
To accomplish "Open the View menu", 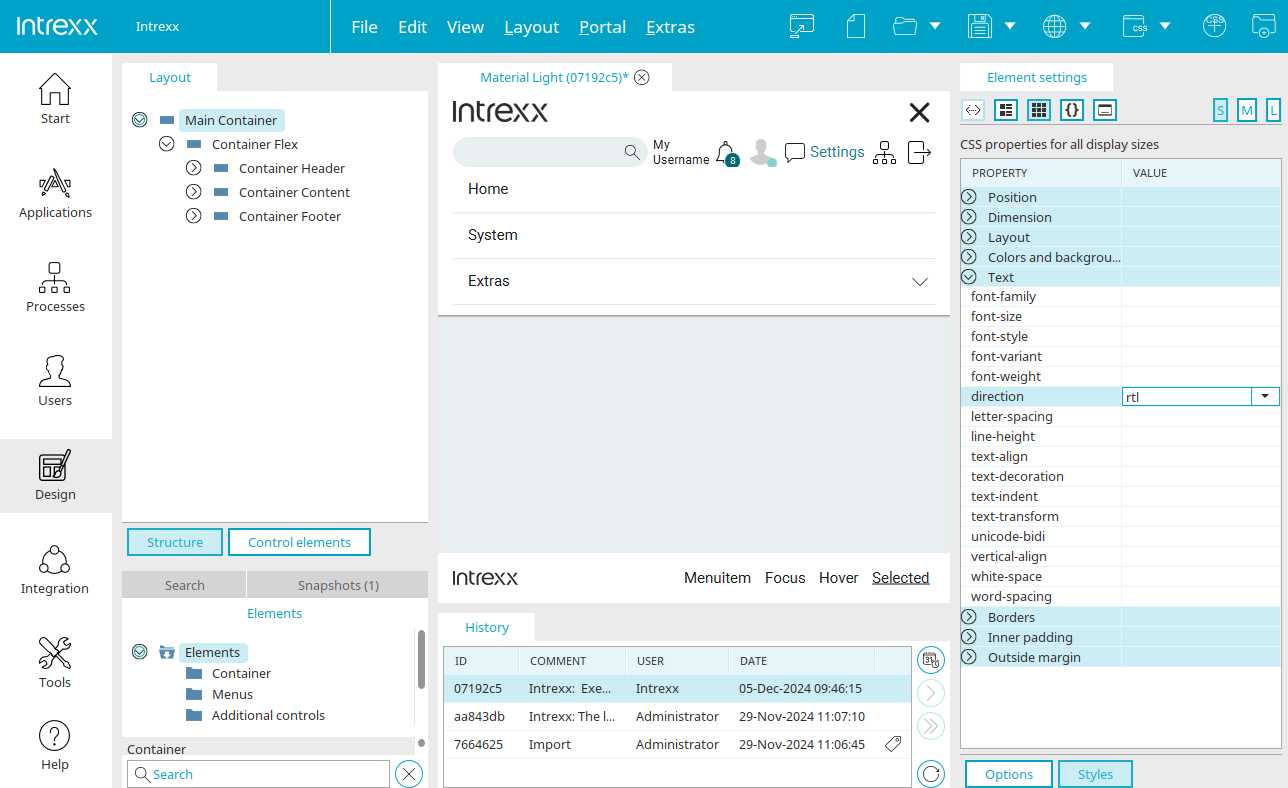I will point(465,27).
